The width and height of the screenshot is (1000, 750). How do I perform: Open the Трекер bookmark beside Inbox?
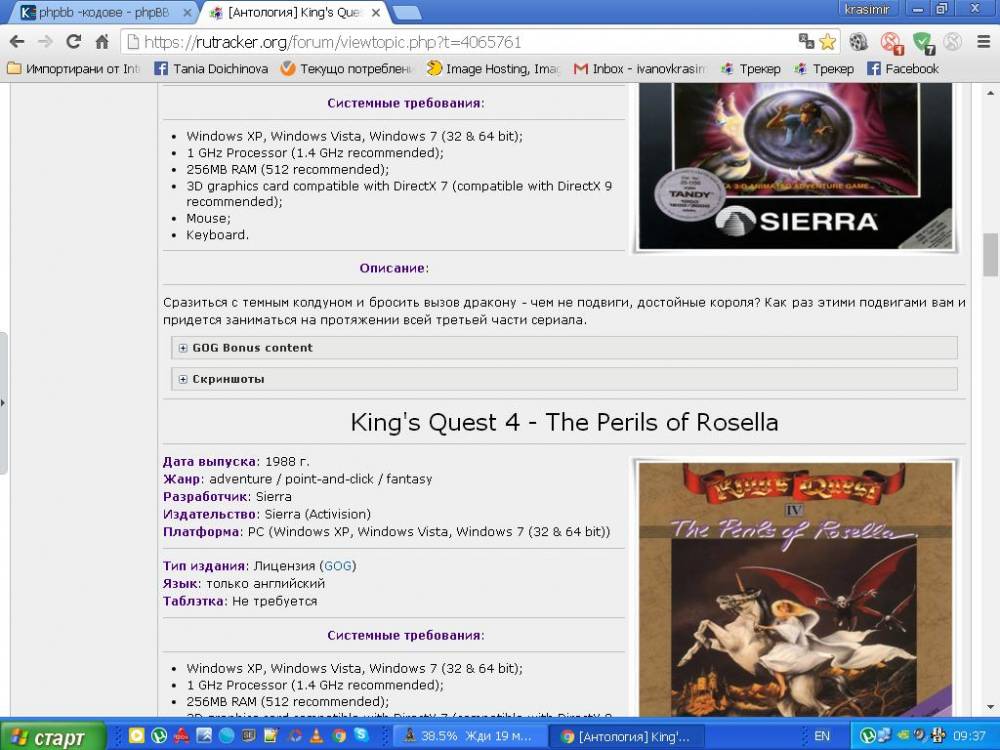[751, 68]
